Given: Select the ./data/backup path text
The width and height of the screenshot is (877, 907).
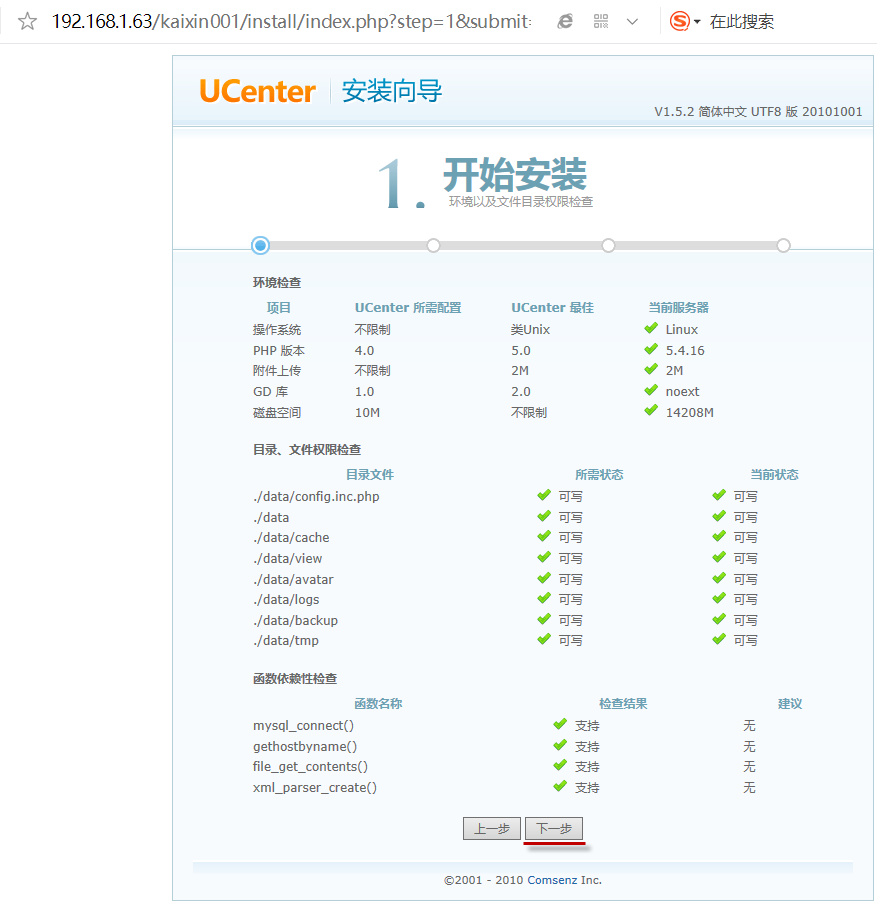Looking at the screenshot, I should coord(295,621).
